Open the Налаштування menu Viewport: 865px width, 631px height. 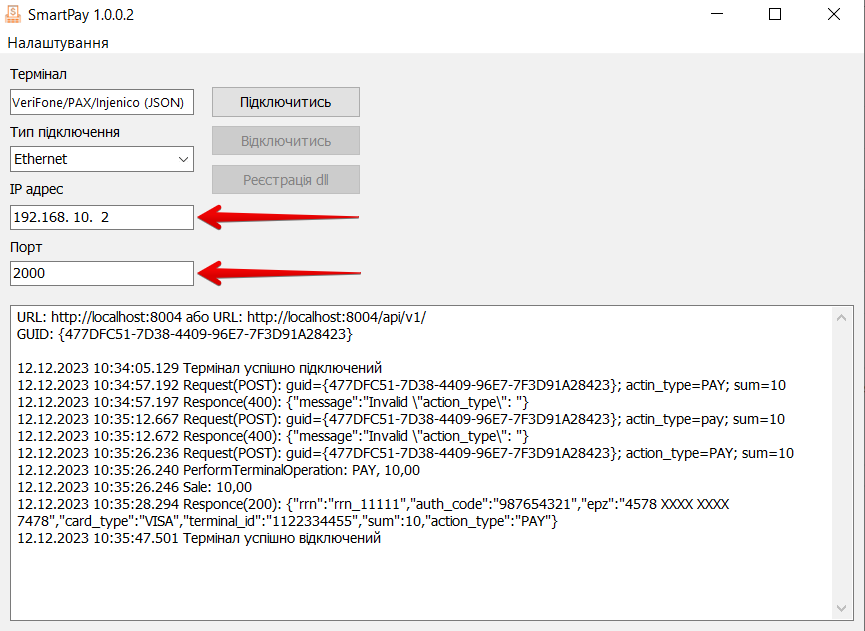point(58,43)
